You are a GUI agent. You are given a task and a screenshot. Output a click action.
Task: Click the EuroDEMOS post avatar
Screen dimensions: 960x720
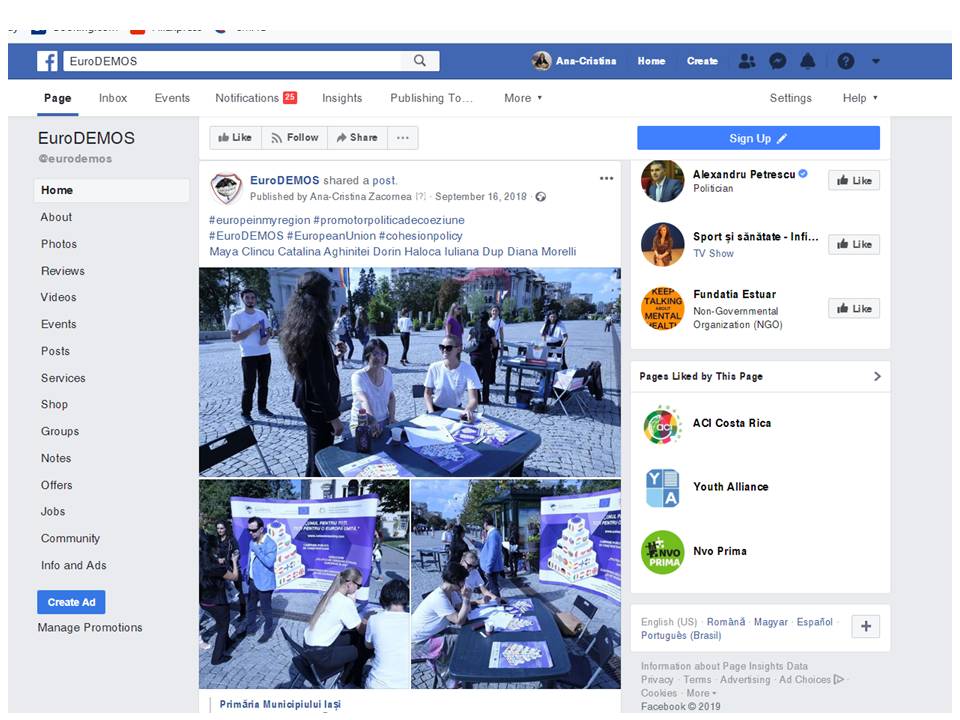tap(226, 189)
